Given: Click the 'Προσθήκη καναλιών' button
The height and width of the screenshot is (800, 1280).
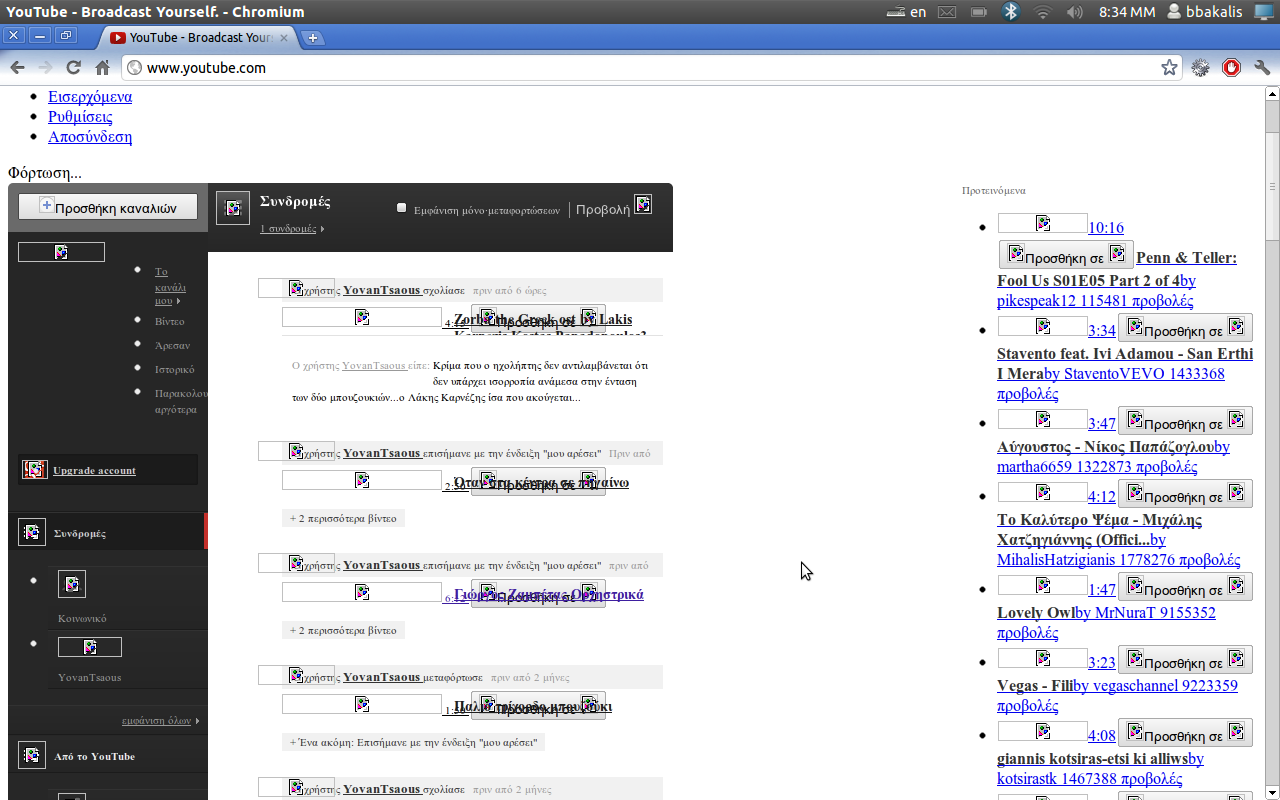Looking at the screenshot, I should [x=108, y=207].
